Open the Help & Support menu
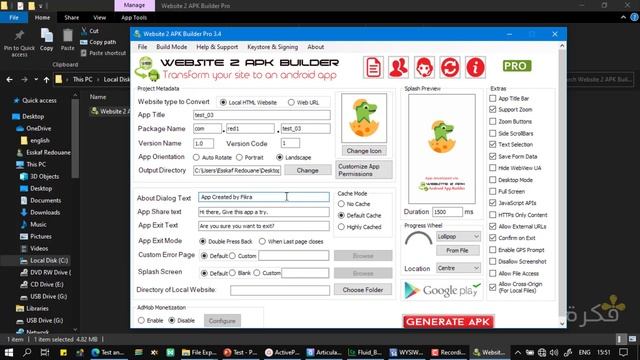Image resolution: width=640 pixels, height=360 pixels. [x=217, y=47]
